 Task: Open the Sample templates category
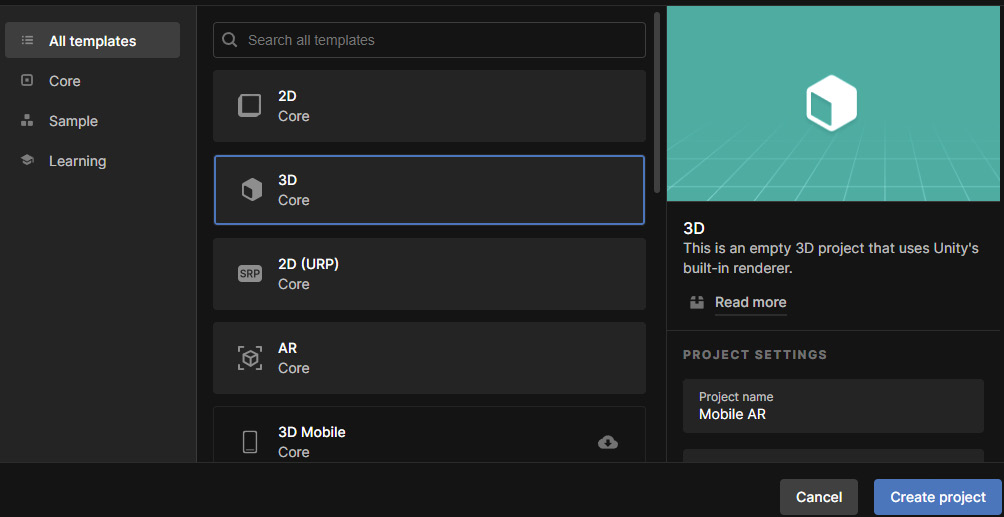(x=73, y=121)
